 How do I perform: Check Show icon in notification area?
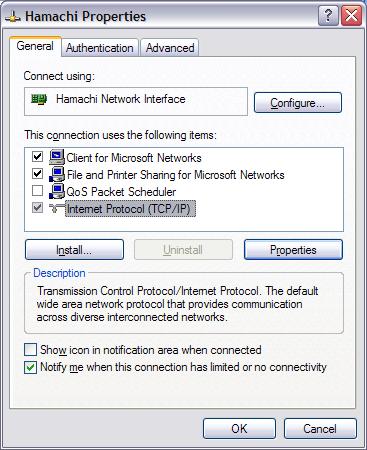pos(30,350)
